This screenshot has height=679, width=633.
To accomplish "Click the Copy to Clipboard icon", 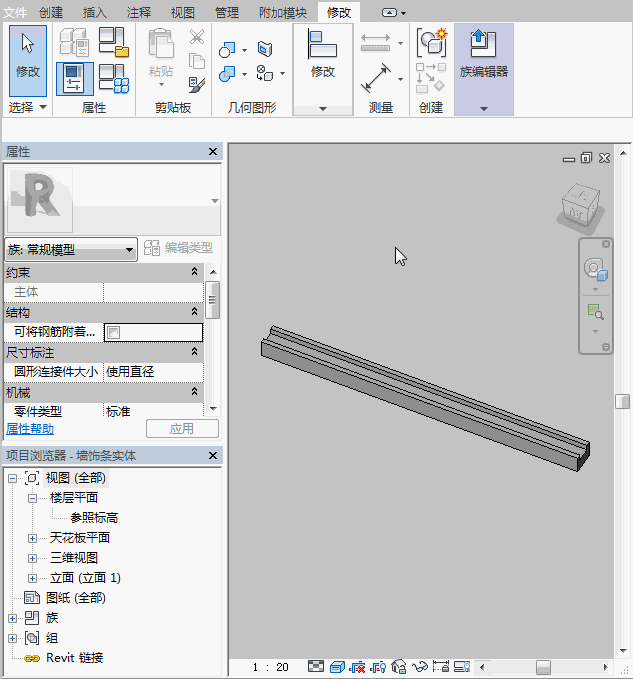I will pyautogui.click(x=197, y=61).
